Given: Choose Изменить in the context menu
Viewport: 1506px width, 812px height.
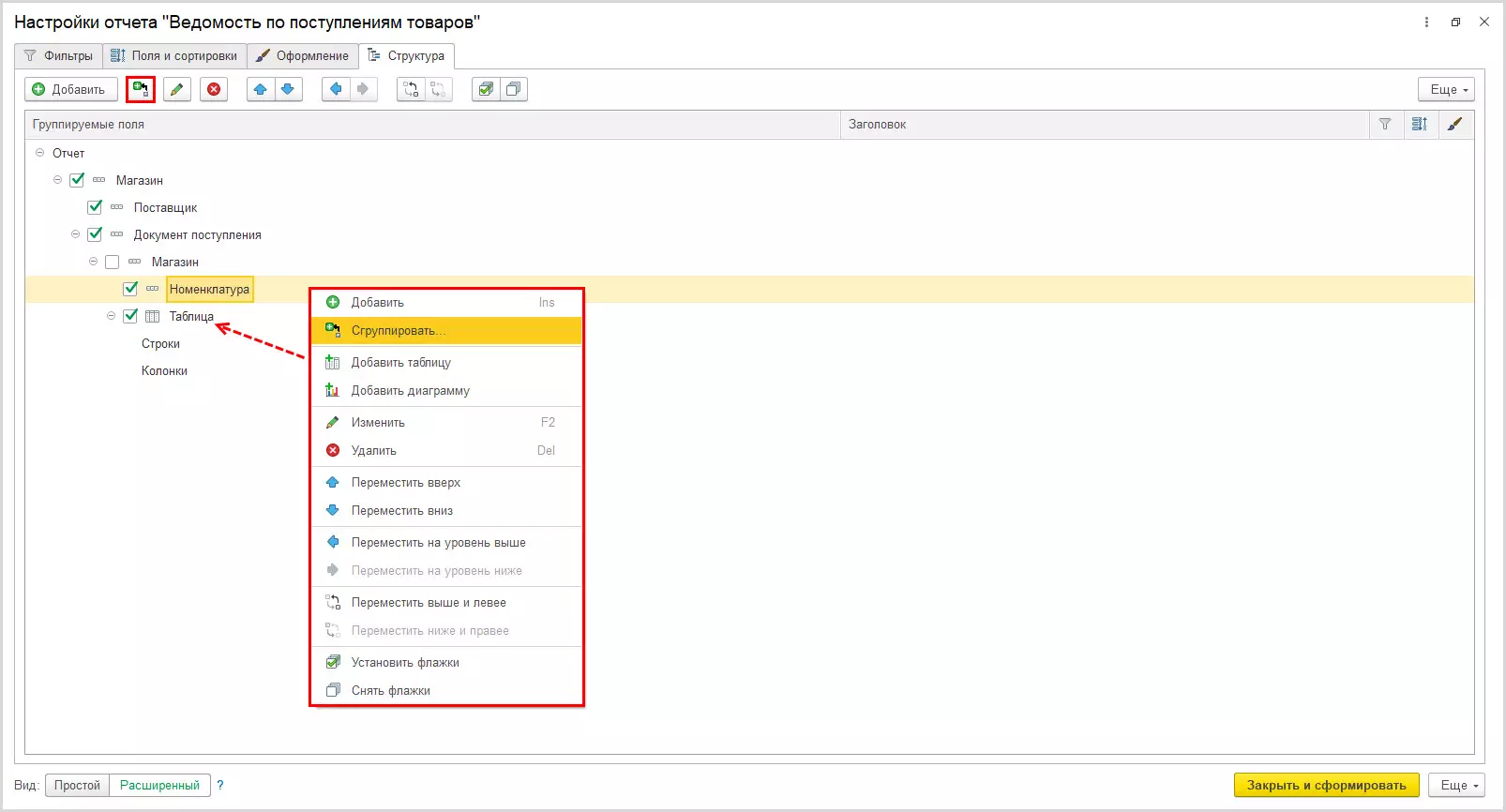Looking at the screenshot, I should [x=446, y=423].
